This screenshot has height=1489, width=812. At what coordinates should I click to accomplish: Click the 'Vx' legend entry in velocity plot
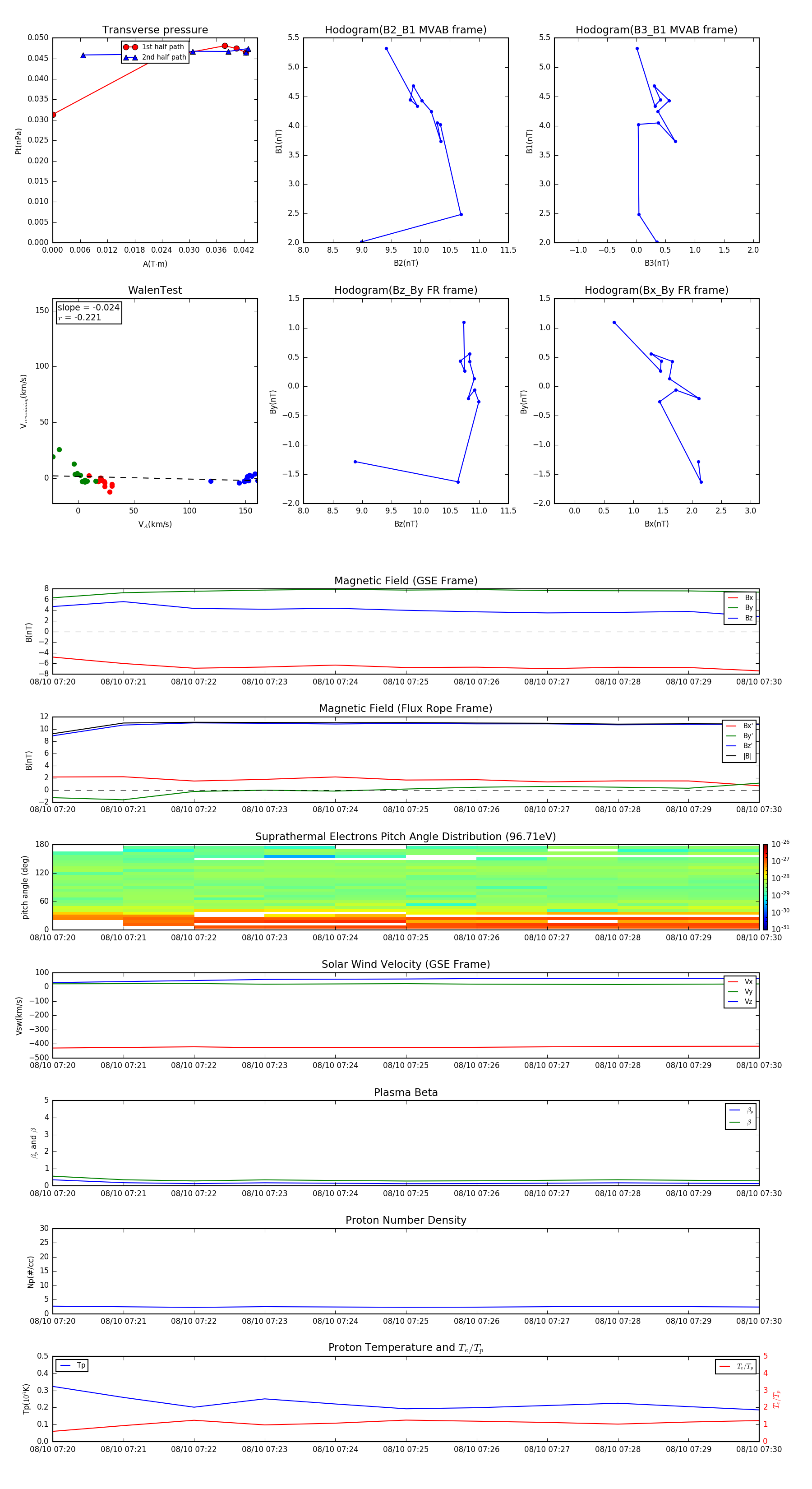(740, 981)
